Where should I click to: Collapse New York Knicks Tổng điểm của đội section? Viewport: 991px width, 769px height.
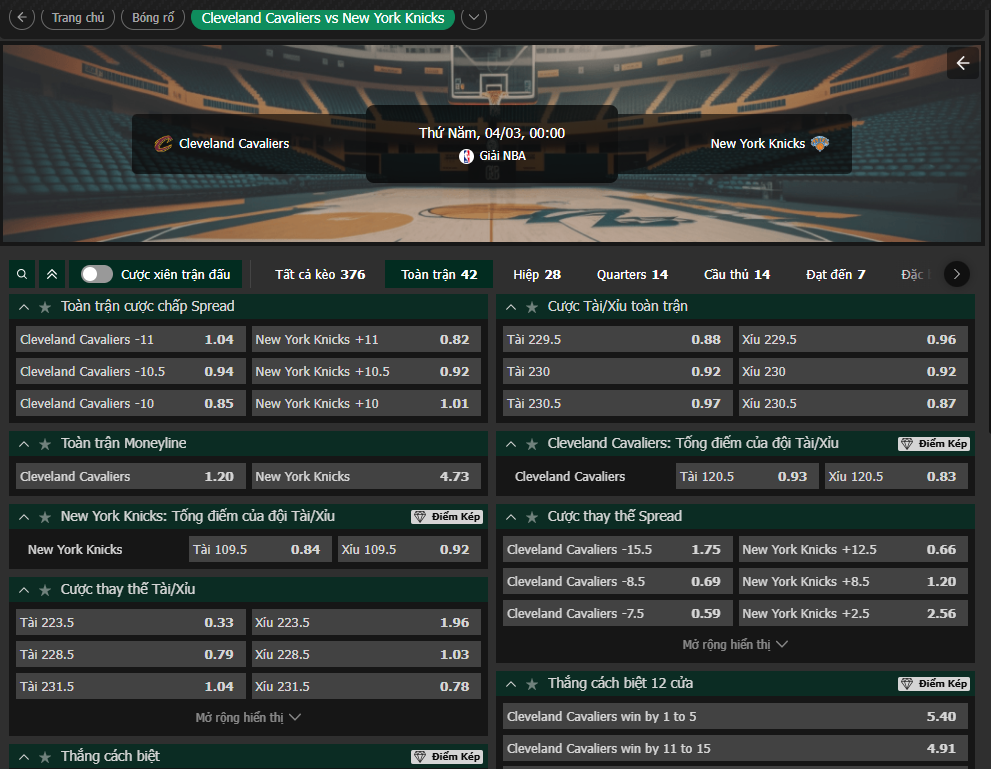click(24, 517)
